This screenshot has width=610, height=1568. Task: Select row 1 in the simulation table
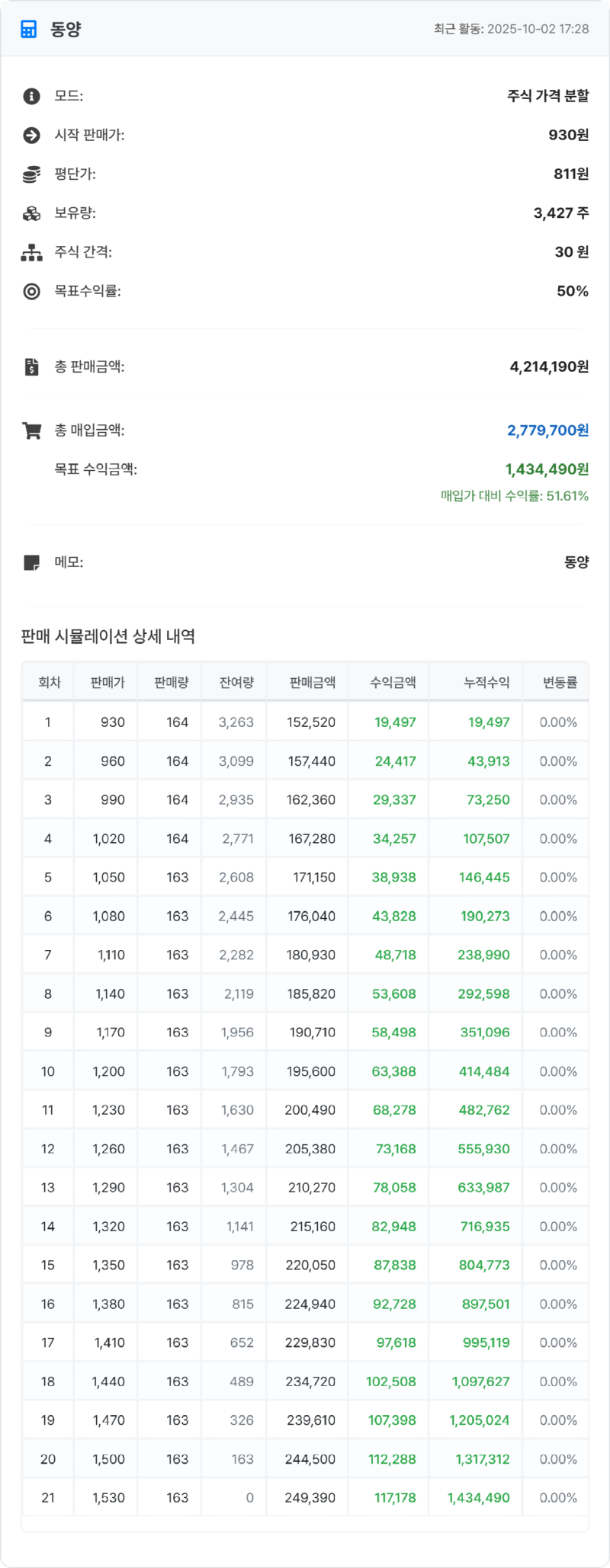click(305, 722)
